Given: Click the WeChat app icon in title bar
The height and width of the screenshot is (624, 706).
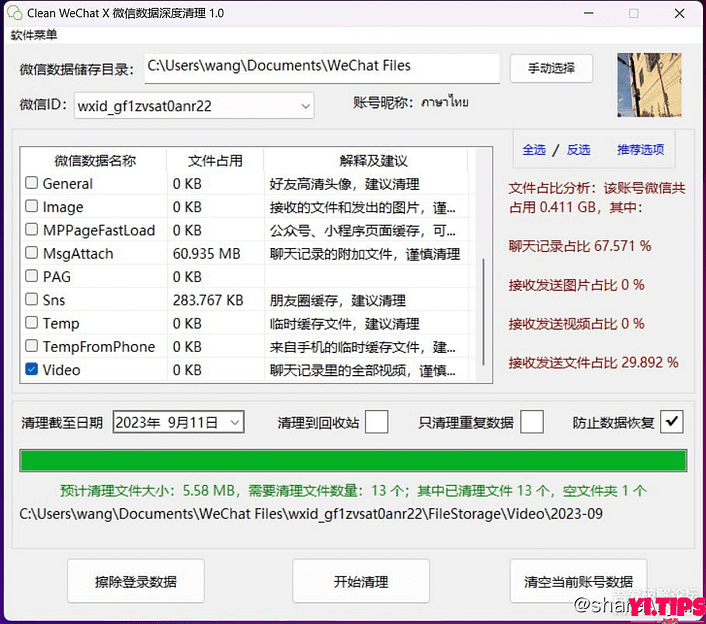Looking at the screenshot, I should click(x=15, y=13).
